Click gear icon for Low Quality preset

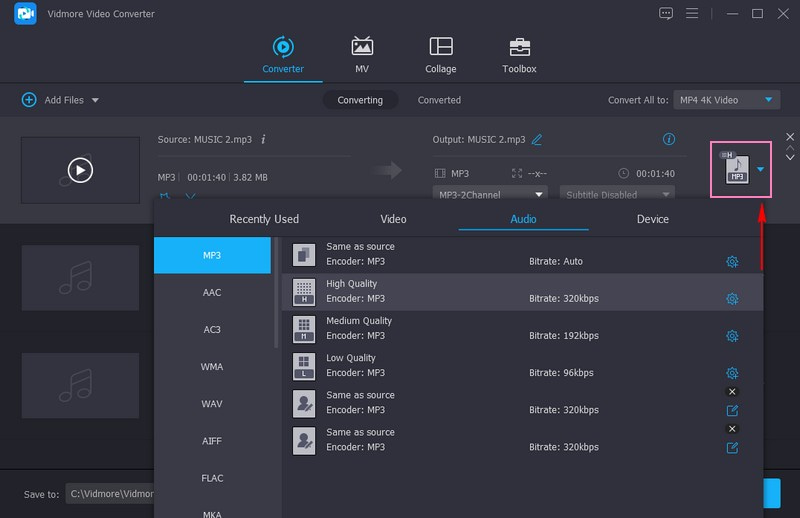pos(732,373)
